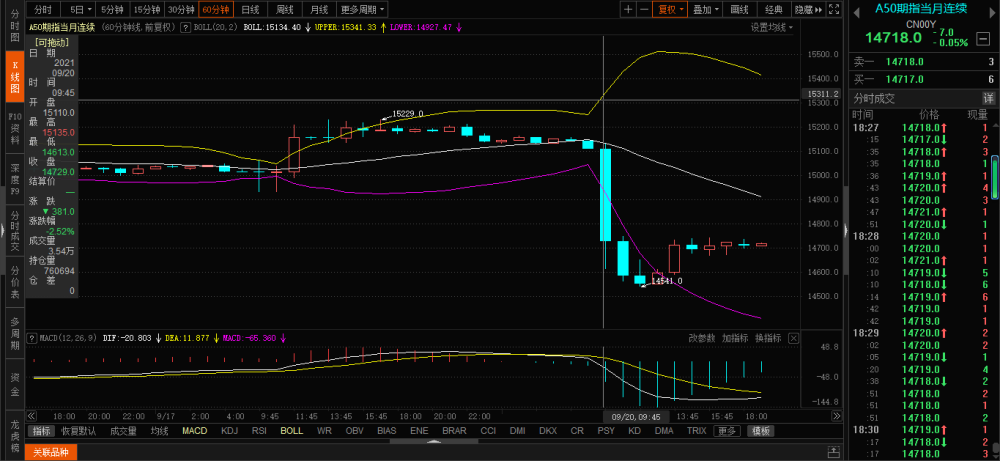Open the 关联品种 tab
Image resolution: width=1000 pixels, height=461 pixels.
(x=51, y=453)
